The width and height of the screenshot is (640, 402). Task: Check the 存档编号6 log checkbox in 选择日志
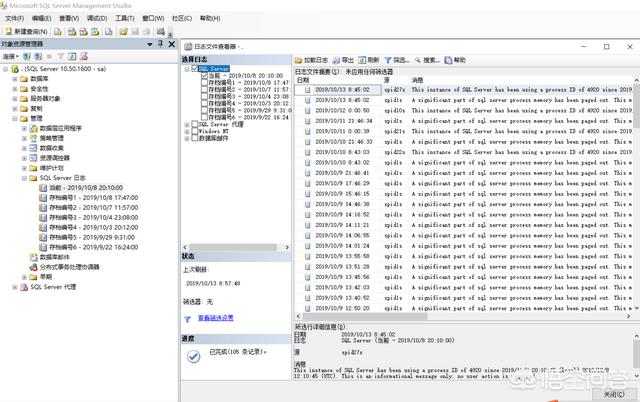pyautogui.click(x=204, y=117)
